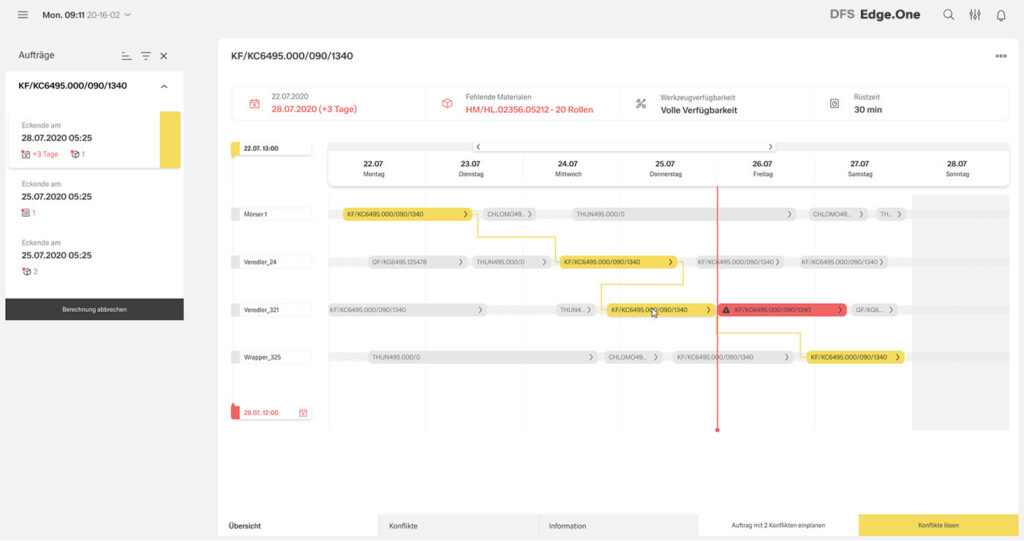Viewport: 1024px width, 541px height.
Task: Open the settings sliders icon
Action: pos(975,15)
